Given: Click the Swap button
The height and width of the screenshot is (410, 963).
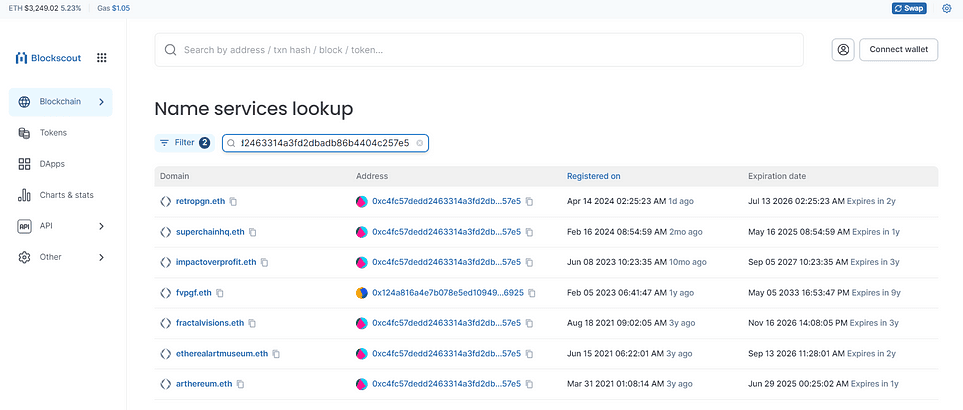Looking at the screenshot, I should 909,9.
